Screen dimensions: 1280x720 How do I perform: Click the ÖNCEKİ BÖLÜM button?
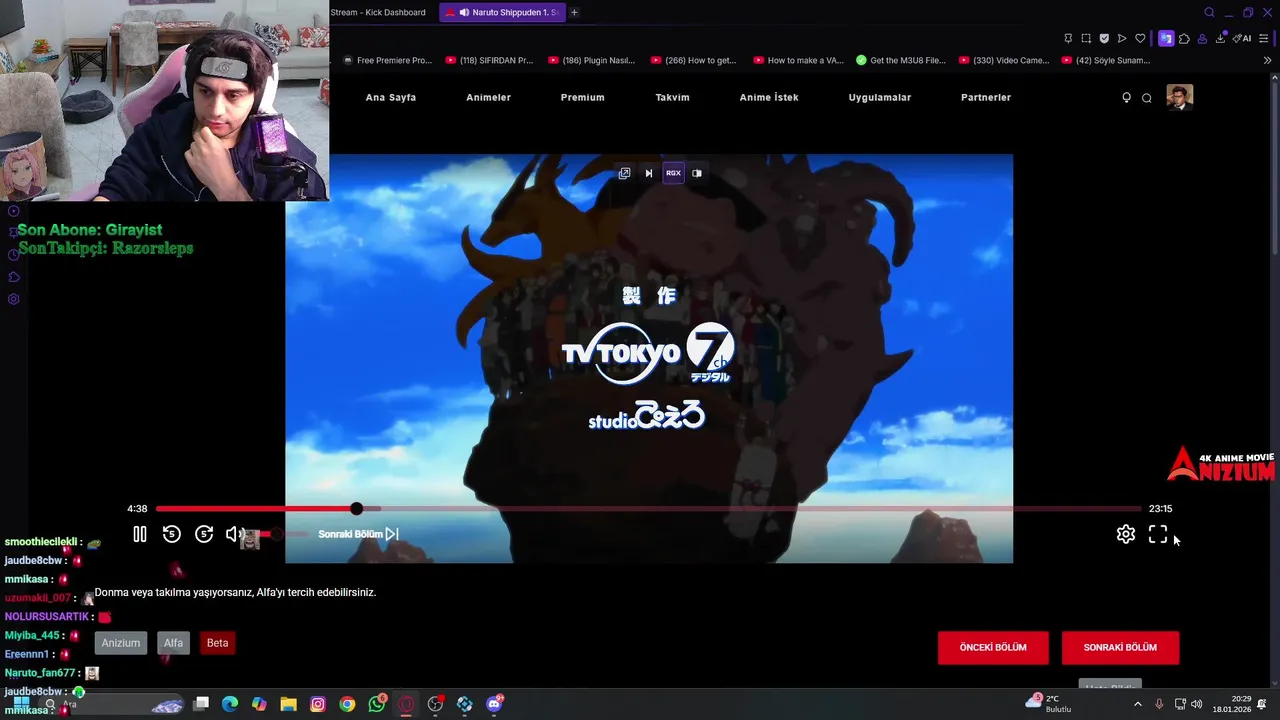tap(993, 647)
